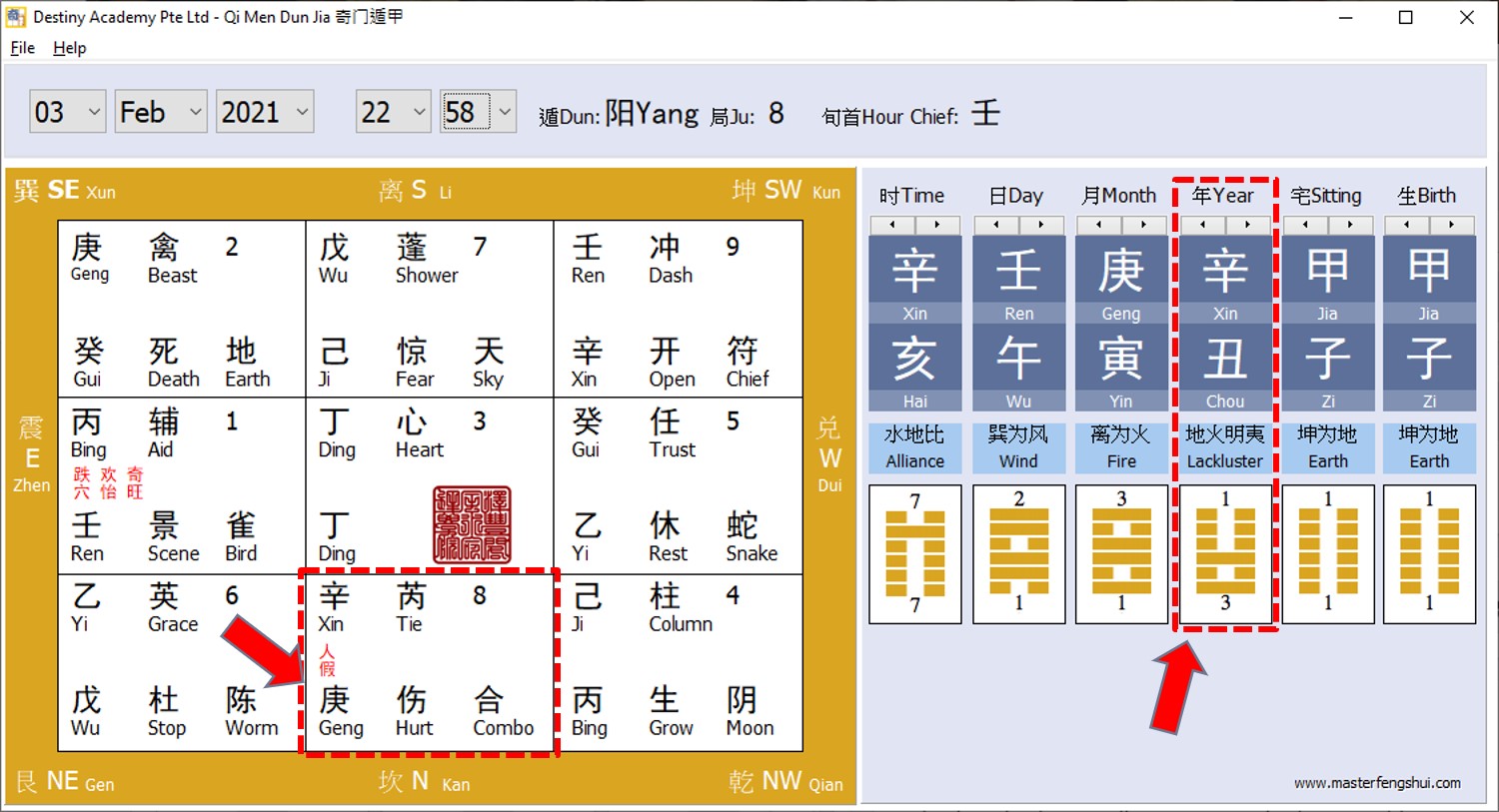Image resolution: width=1499 pixels, height=812 pixels.
Task: Step the Birth pillar backward with left arrow
Action: [x=1407, y=225]
